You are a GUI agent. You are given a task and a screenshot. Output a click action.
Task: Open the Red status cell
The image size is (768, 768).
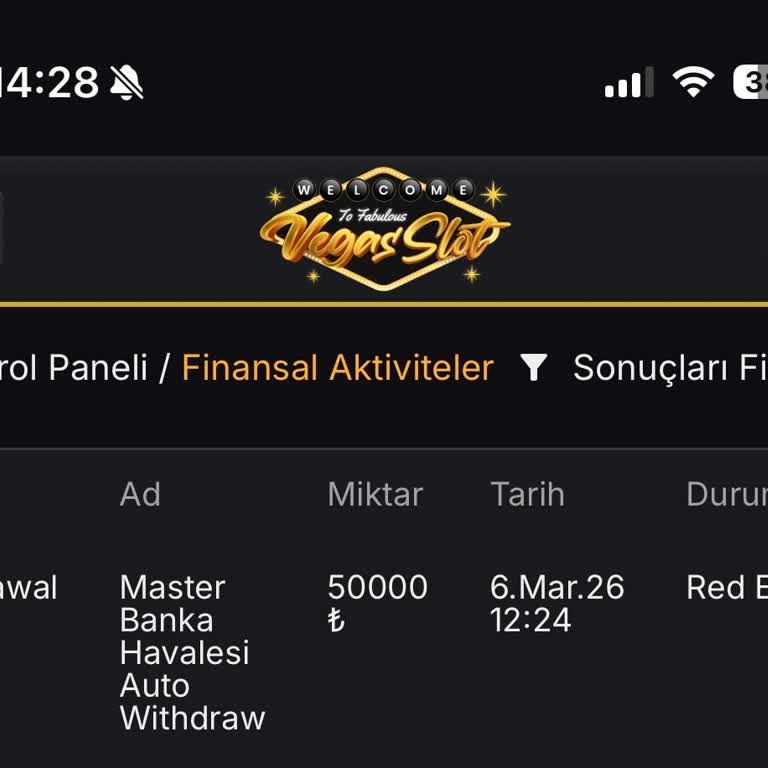pos(726,587)
